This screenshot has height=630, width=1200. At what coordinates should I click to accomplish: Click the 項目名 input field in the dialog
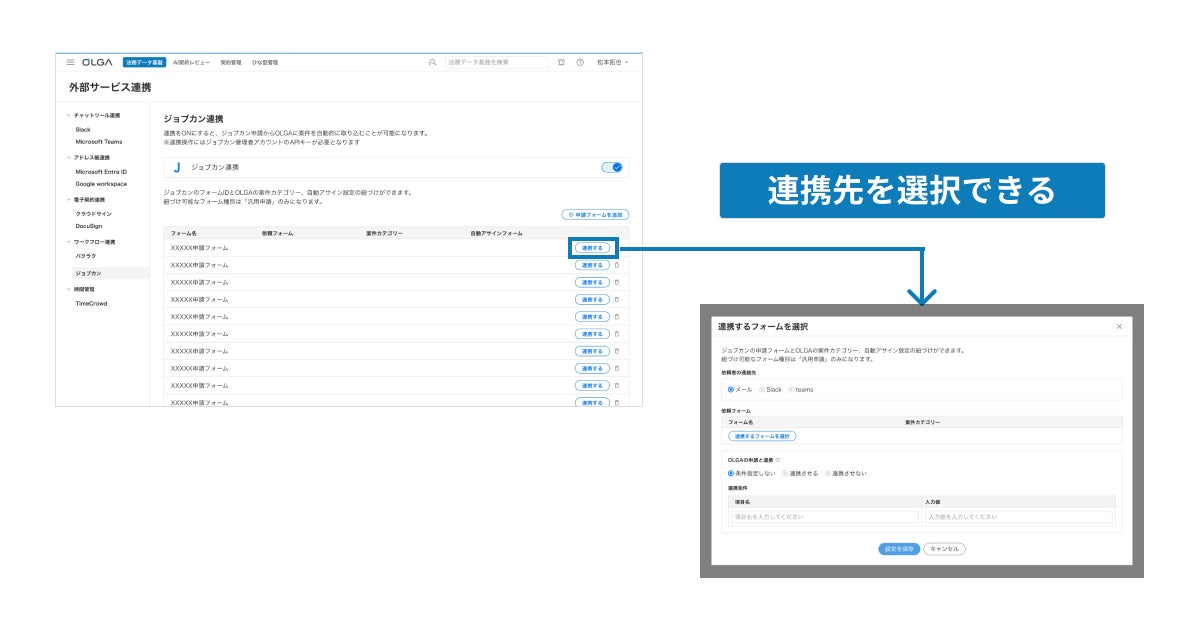[x=824, y=517]
